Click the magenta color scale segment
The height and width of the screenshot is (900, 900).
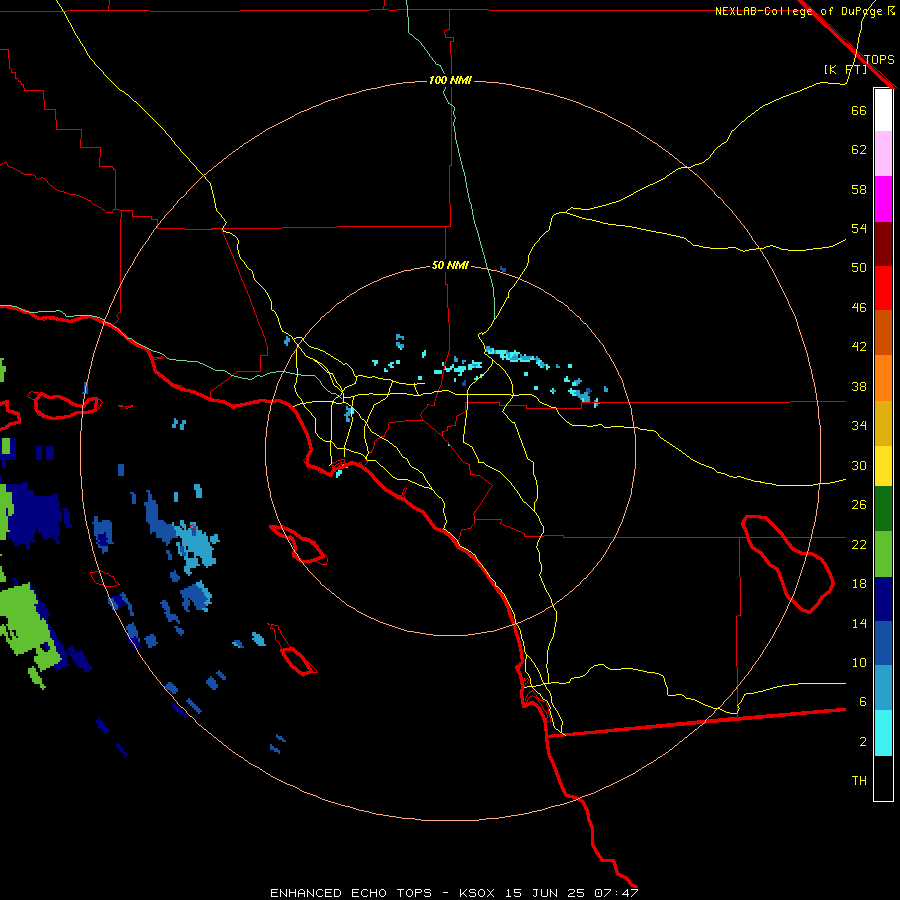[x=883, y=199]
